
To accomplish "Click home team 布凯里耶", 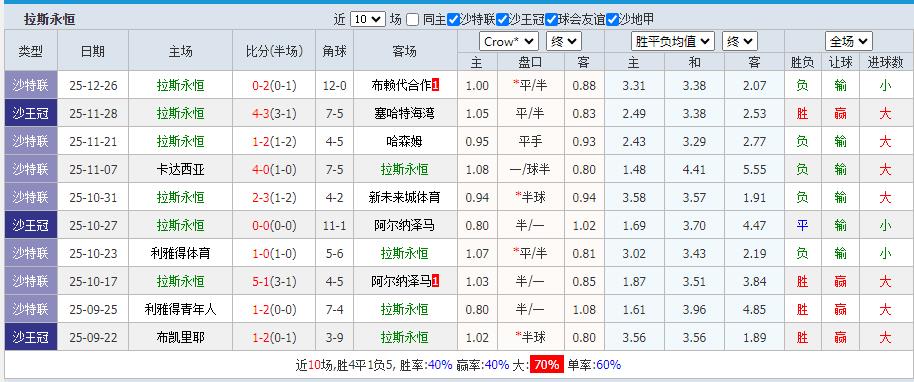I will [180, 337].
